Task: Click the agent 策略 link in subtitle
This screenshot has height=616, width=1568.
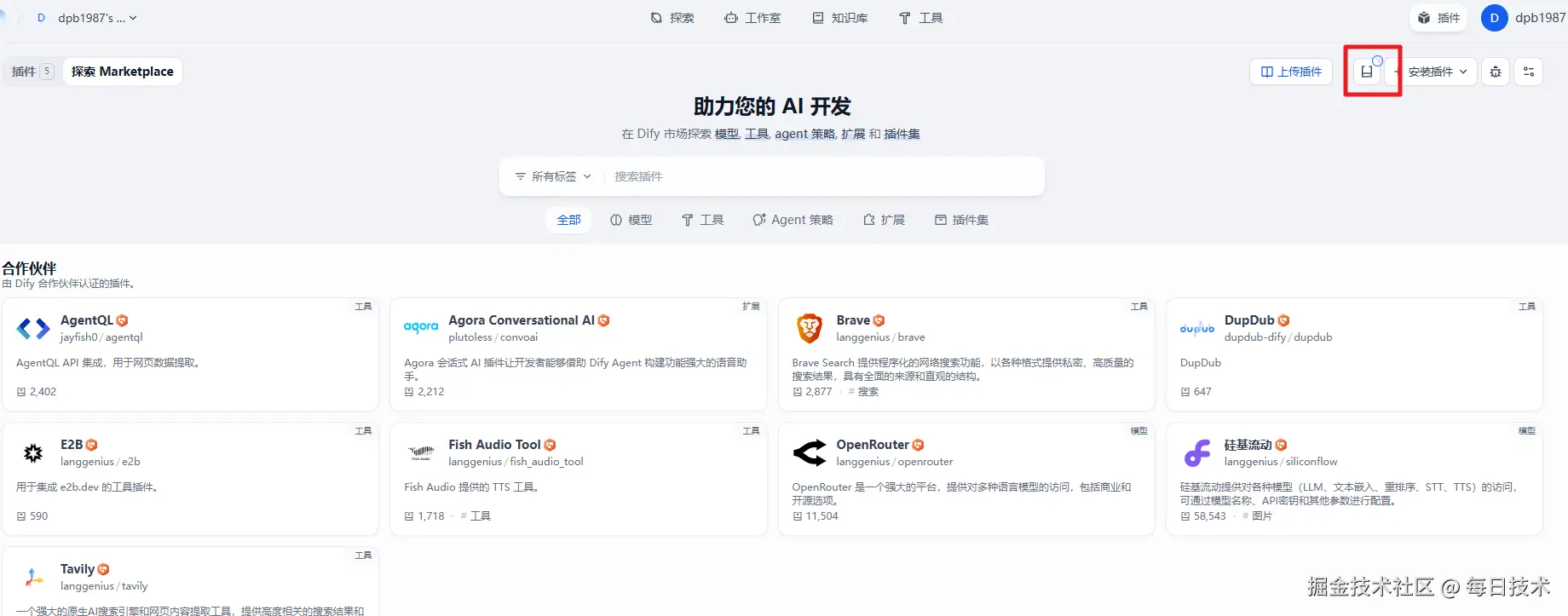Action: (804, 134)
